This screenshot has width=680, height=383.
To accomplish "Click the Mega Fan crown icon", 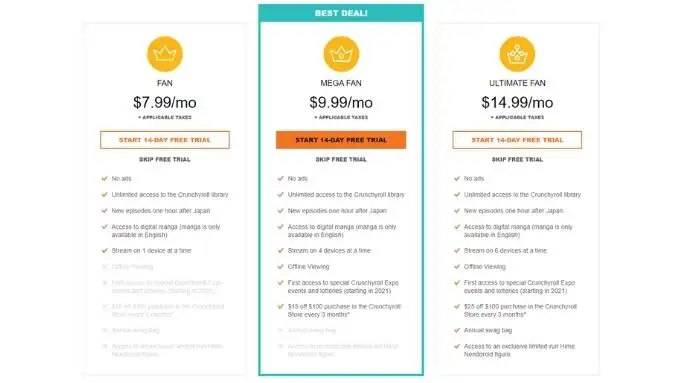I will pos(341,54).
